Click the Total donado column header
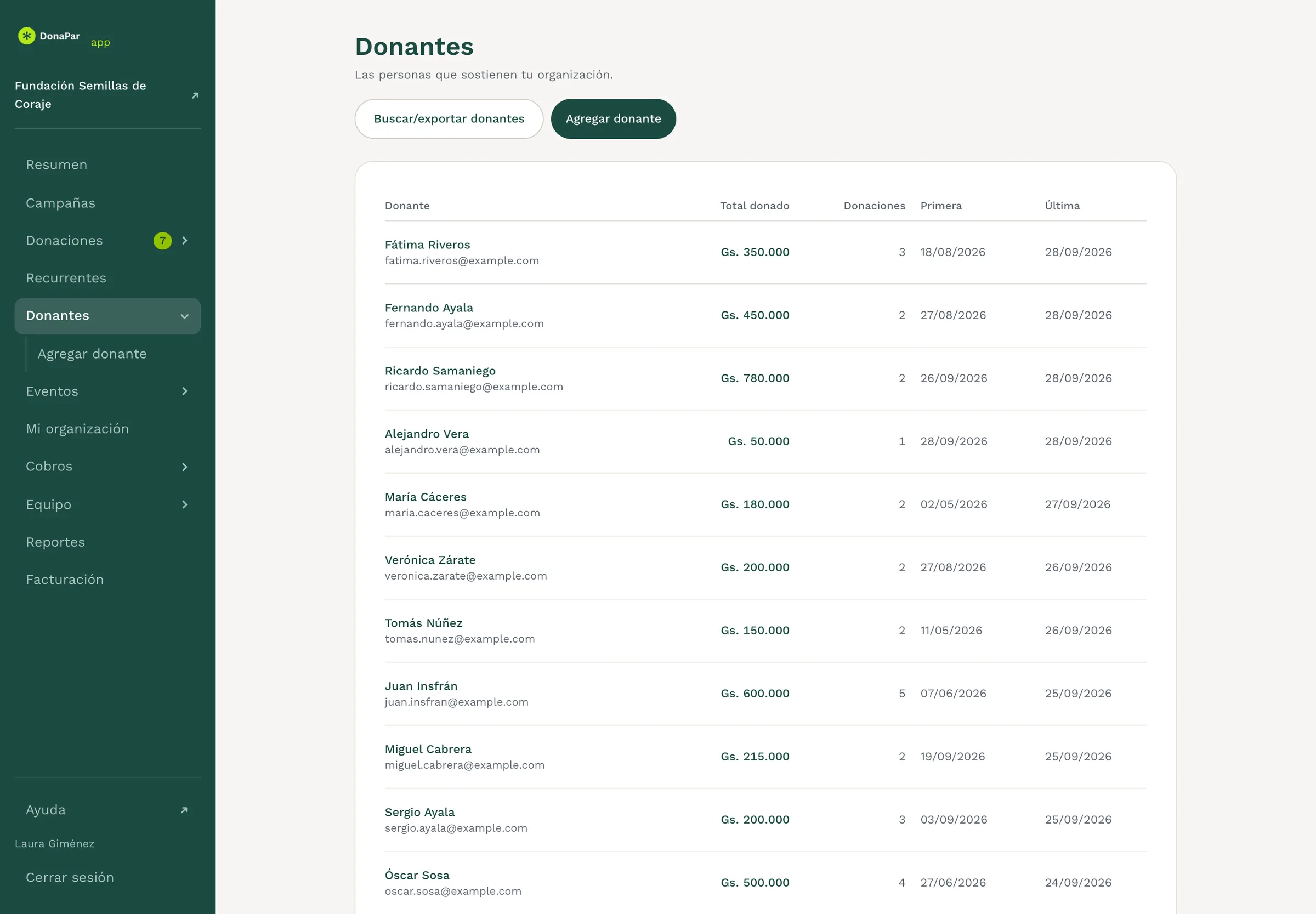Viewport: 1316px width, 914px height. (x=754, y=206)
